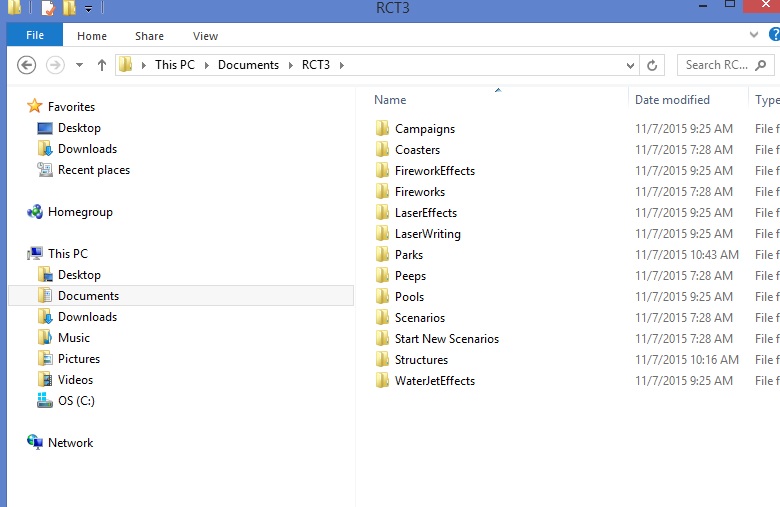The width and height of the screenshot is (780, 507).
Task: Select Recent places under Favorites
Action: pos(93,170)
